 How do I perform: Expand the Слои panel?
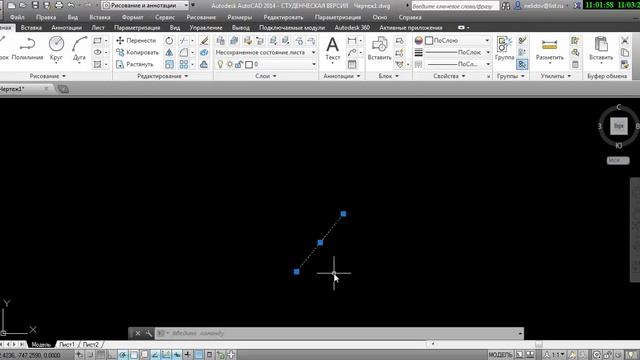click(x=265, y=76)
